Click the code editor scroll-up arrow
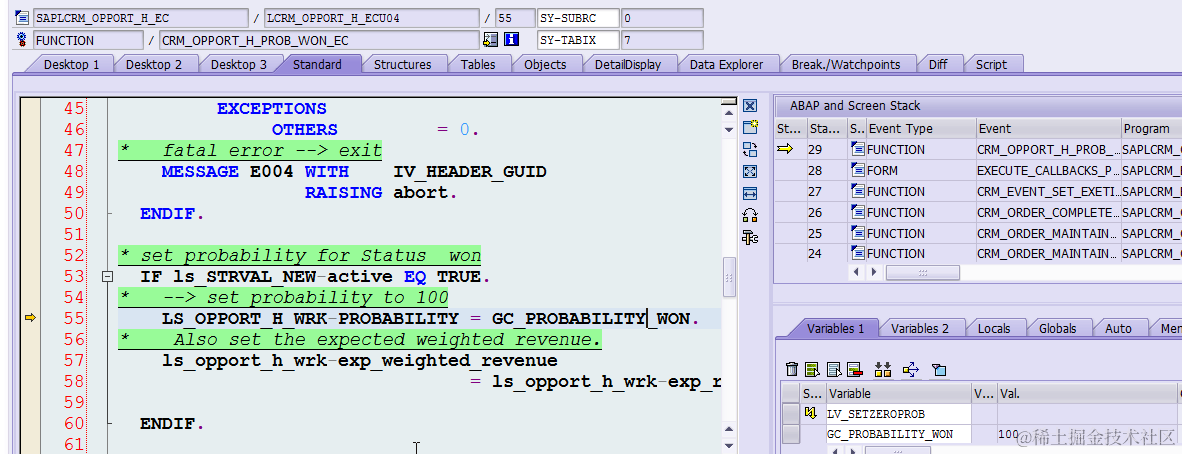Viewport: 1182px width, 454px height. [727, 112]
